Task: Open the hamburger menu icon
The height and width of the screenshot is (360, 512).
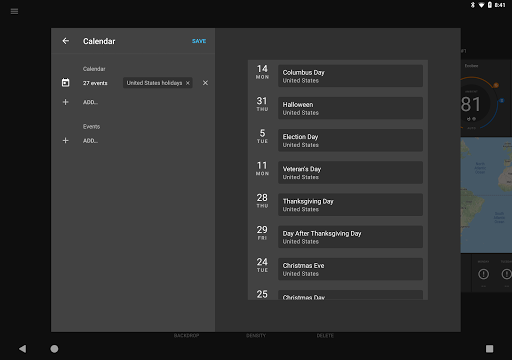Action: click(14, 11)
